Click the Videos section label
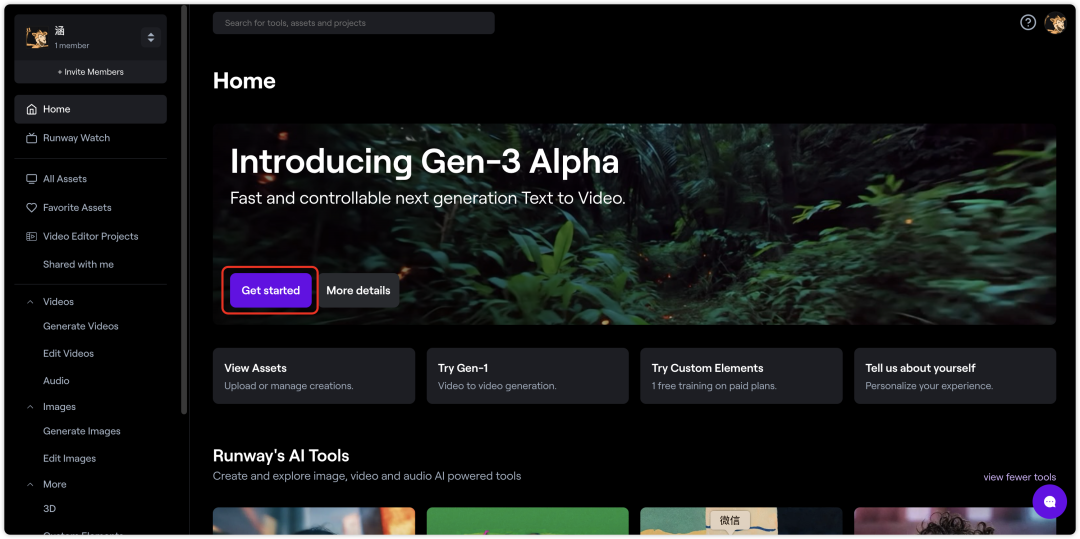1080x539 pixels. pos(59,302)
